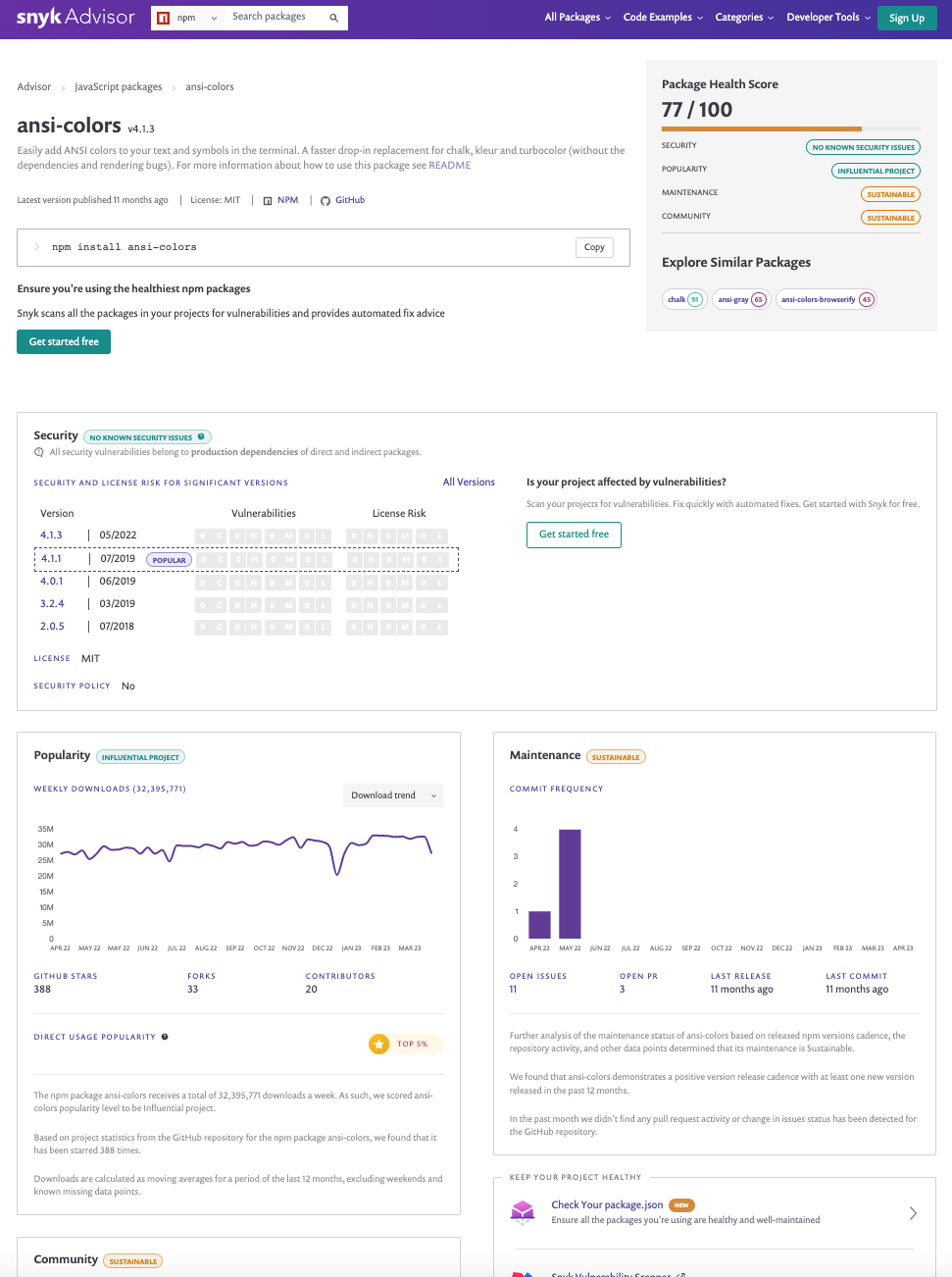Click the short Apr 22 commit bar
The width and height of the screenshot is (952, 1277).
539,925
